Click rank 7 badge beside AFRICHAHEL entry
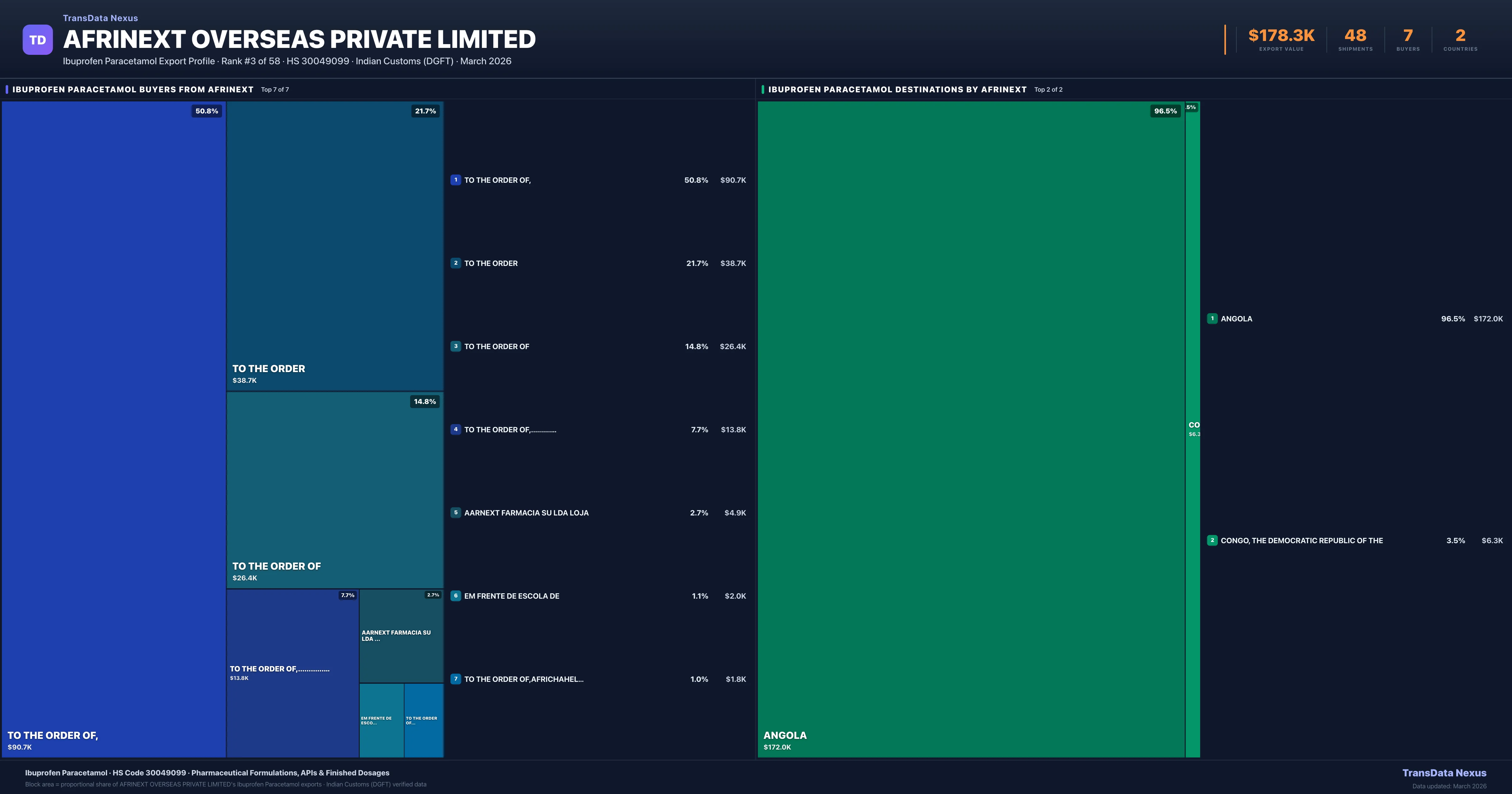 [x=455, y=679]
